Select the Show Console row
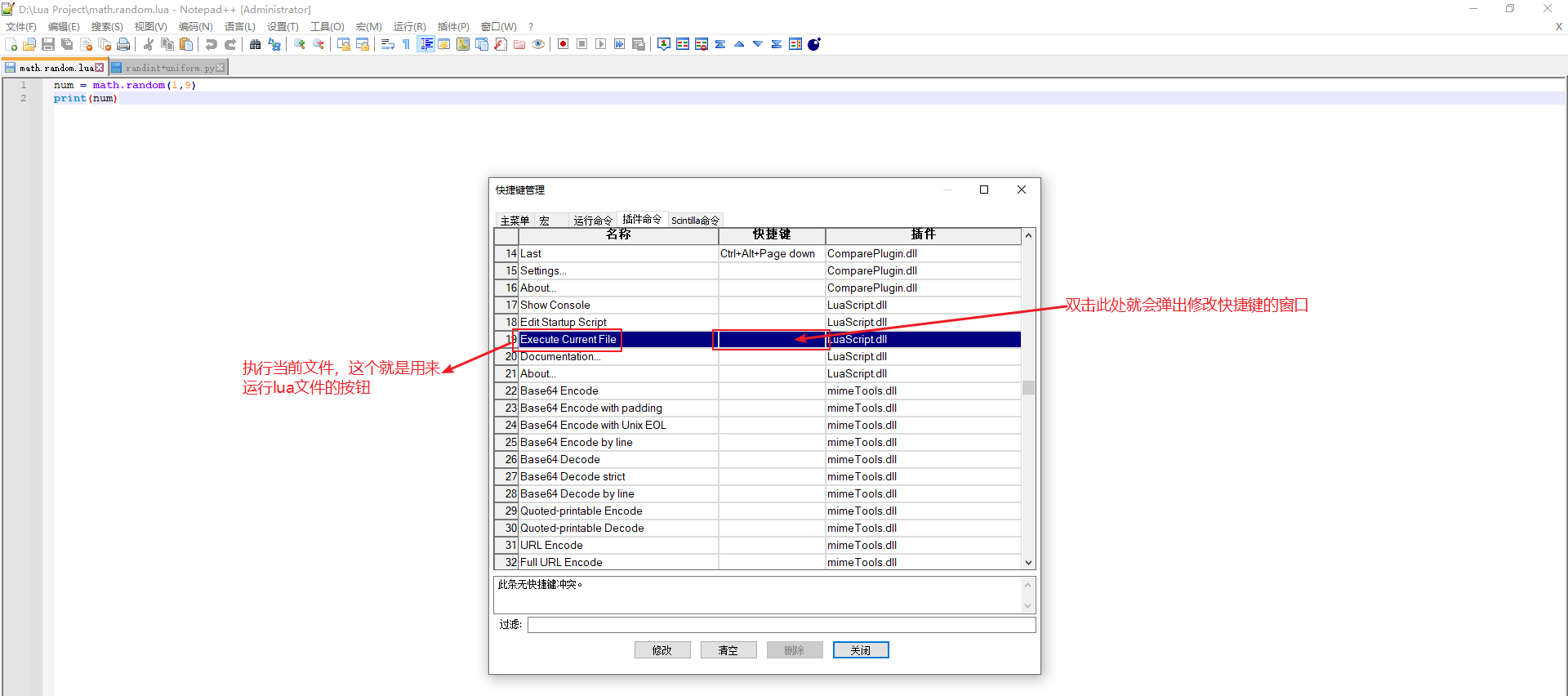Viewport: 1568px width, 696px height. (x=758, y=305)
